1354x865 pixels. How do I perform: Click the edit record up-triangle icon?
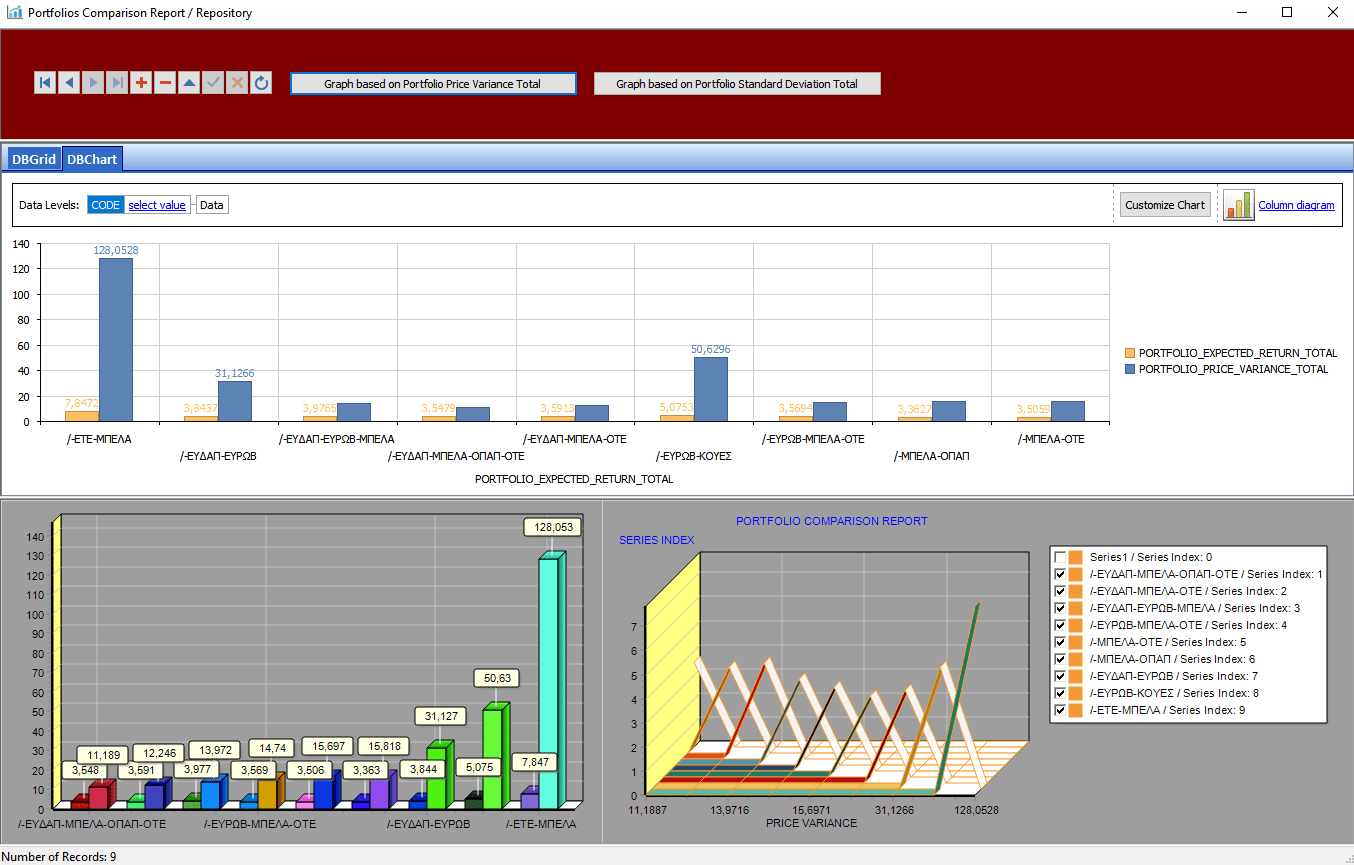coord(189,83)
